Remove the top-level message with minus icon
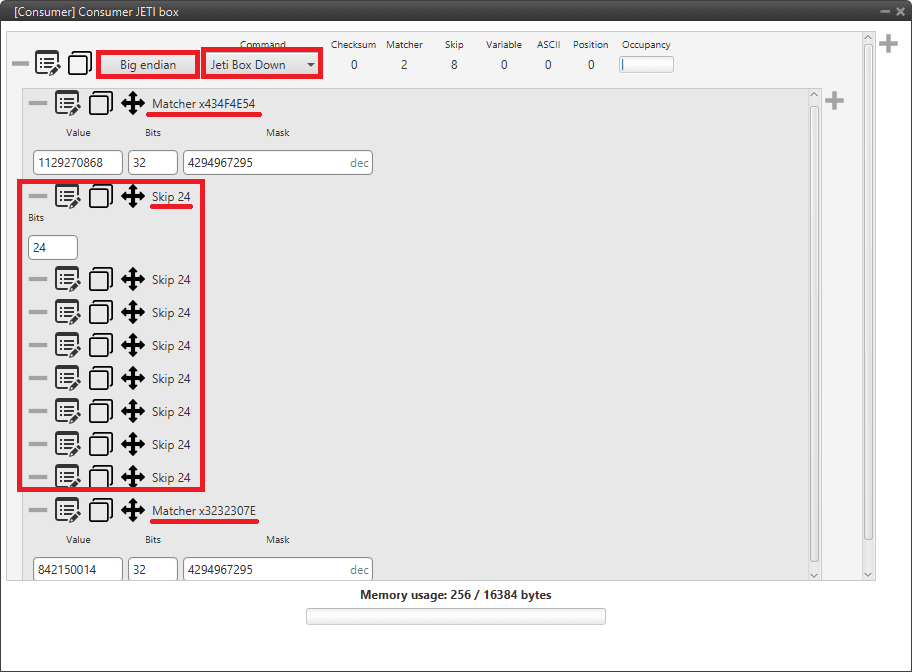Viewport: 912px width, 672px height. (20, 64)
